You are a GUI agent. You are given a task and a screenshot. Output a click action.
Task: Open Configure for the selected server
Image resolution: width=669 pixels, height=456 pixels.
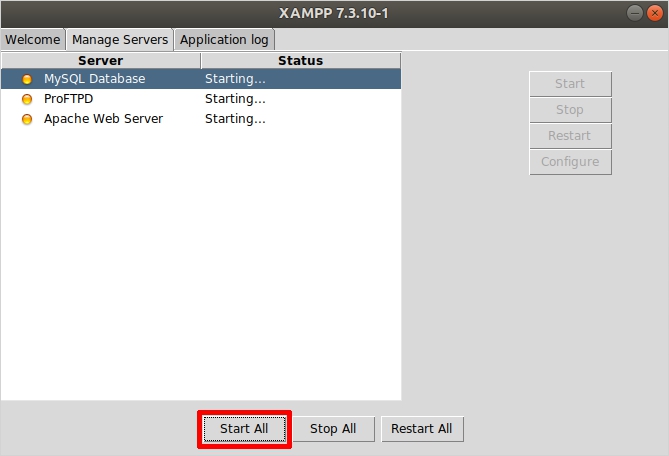coord(570,162)
